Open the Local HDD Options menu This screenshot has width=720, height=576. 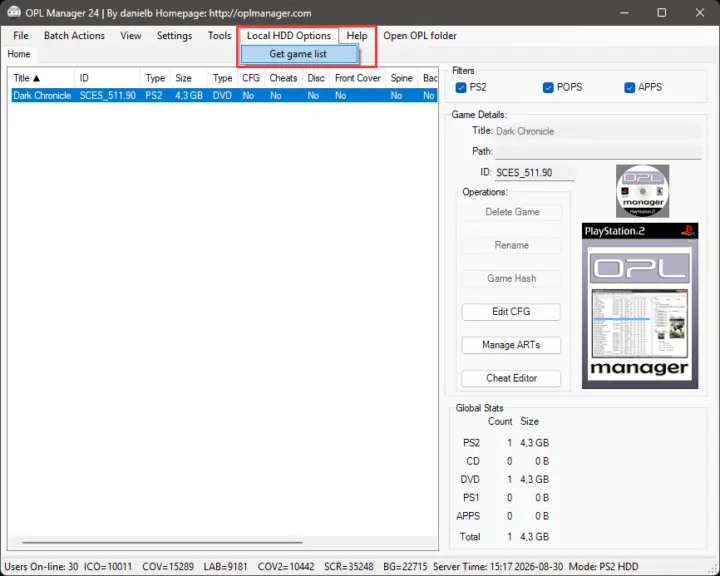coord(289,36)
